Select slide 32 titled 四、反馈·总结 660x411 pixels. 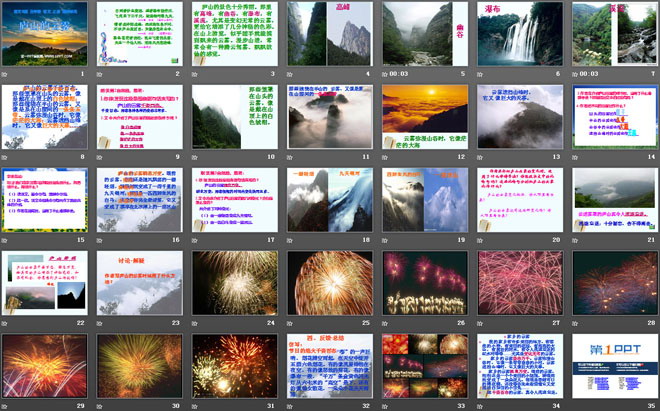click(x=330, y=366)
